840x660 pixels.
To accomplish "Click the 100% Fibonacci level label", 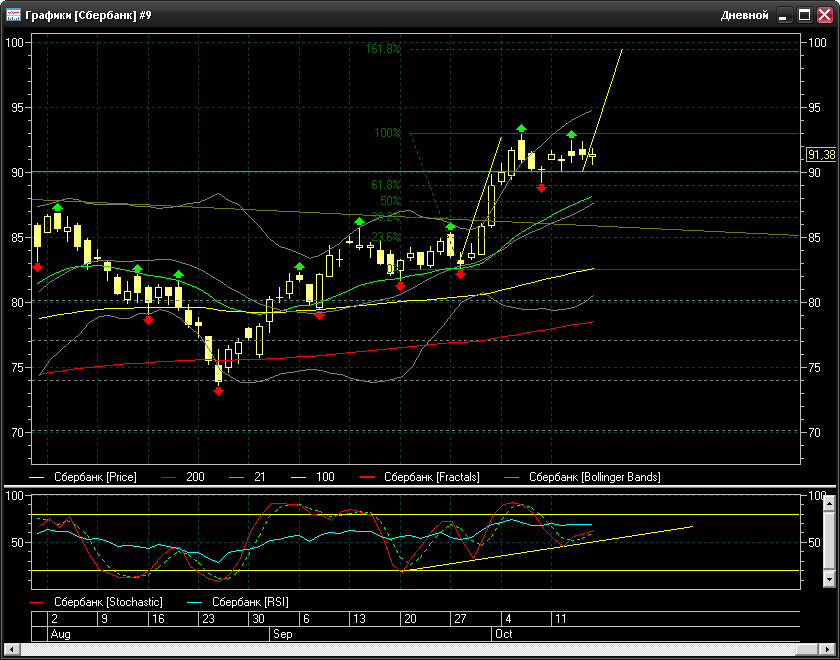I will [x=387, y=133].
